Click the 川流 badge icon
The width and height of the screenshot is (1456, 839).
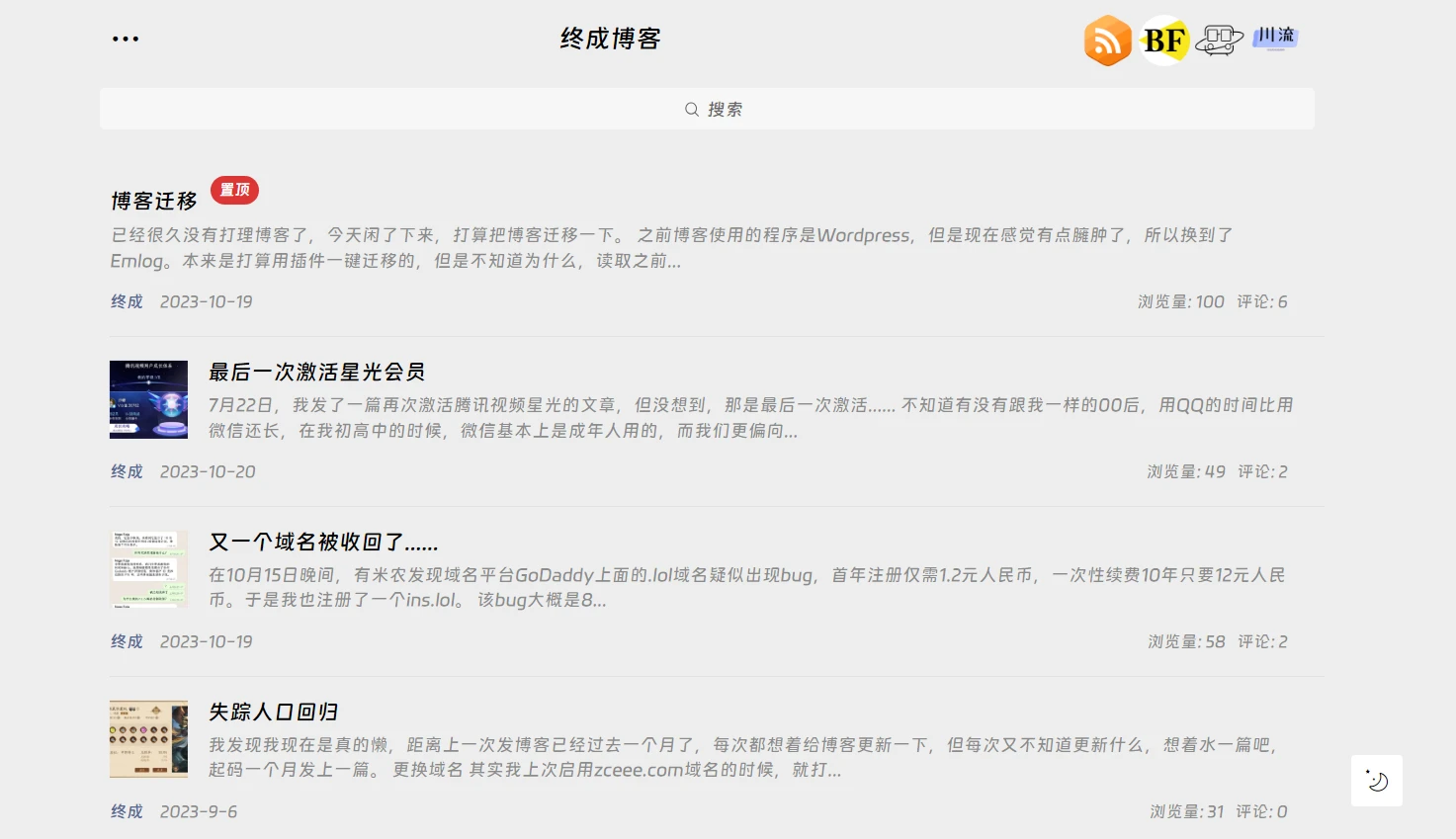(1275, 38)
